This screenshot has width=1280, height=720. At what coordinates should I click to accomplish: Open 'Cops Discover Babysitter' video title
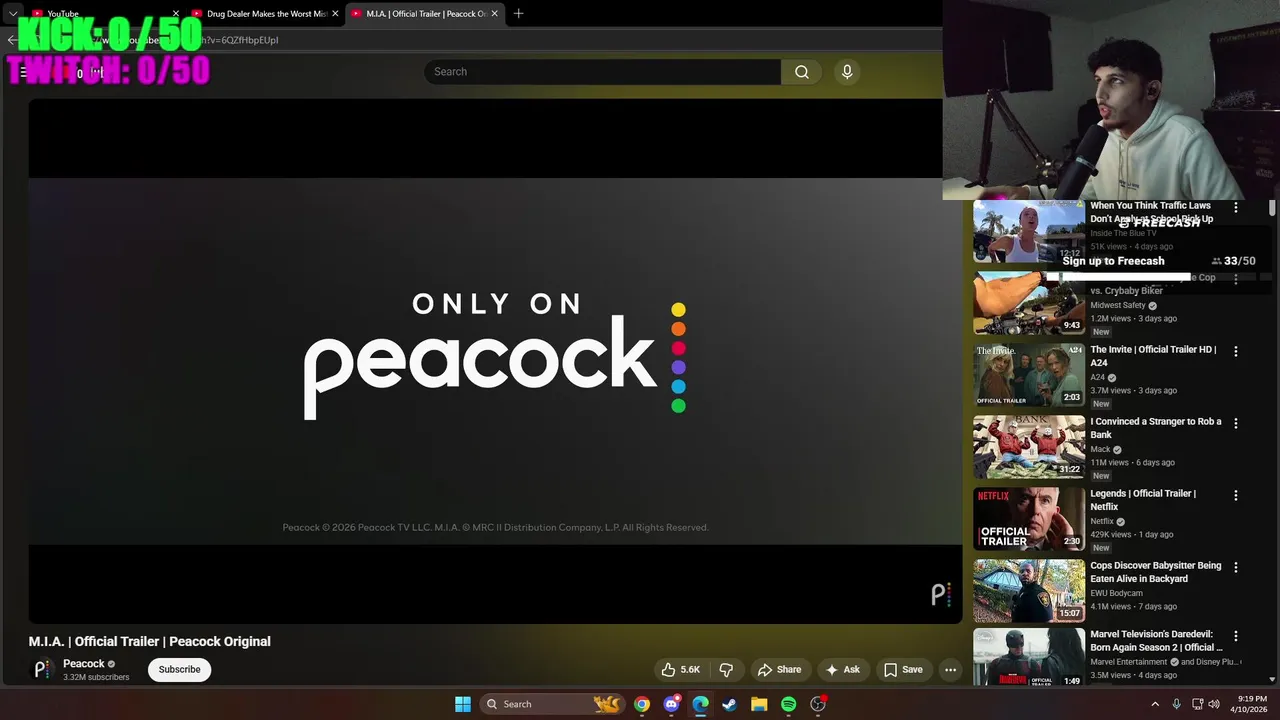[x=1156, y=572]
